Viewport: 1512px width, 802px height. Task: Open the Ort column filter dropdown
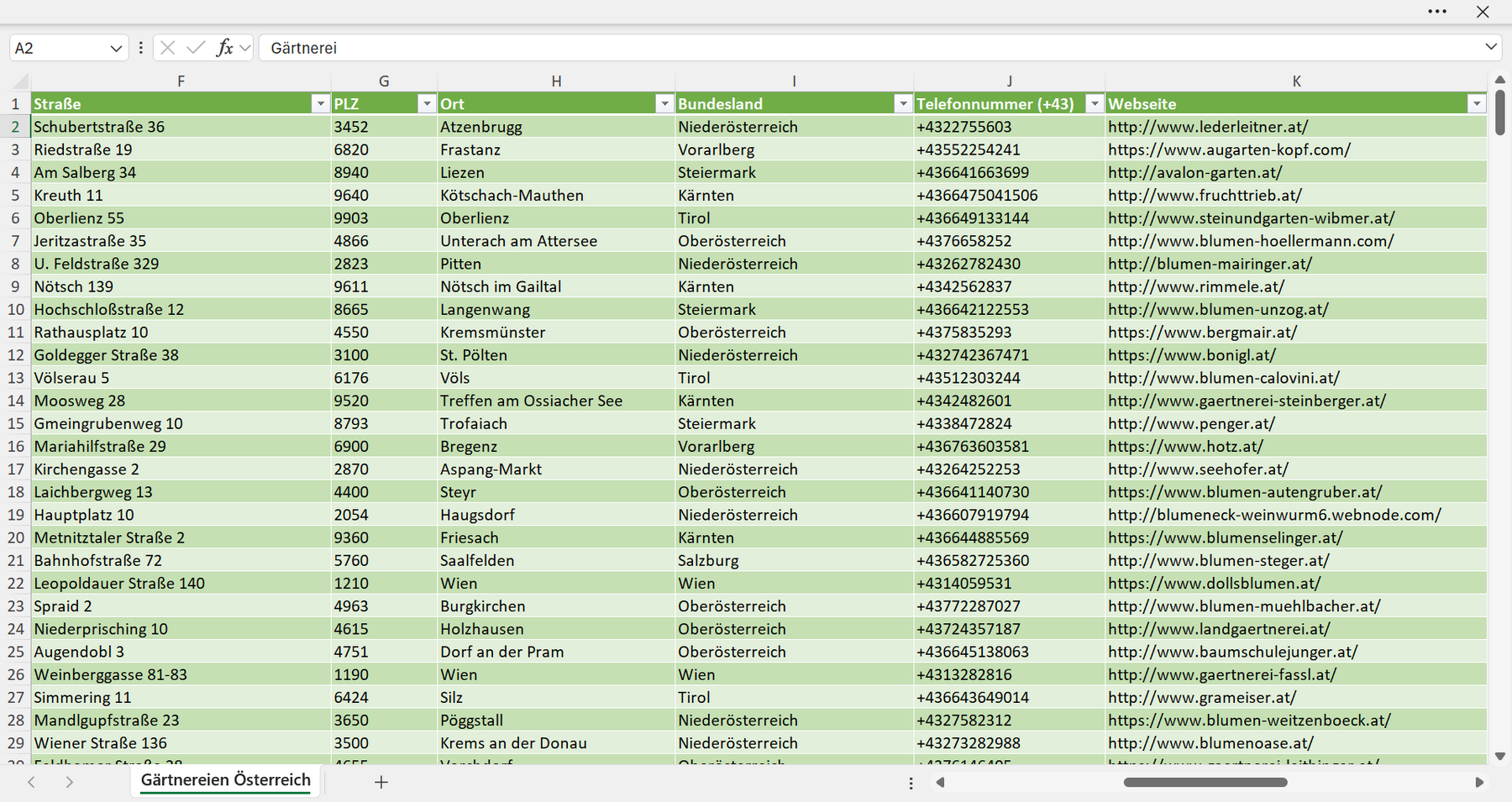tap(664, 103)
